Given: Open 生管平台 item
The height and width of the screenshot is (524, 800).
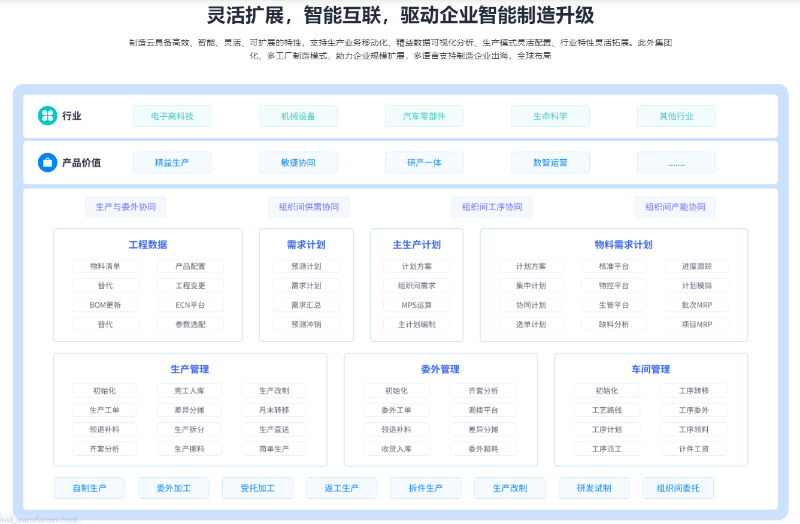Looking at the screenshot, I should click(x=614, y=305).
